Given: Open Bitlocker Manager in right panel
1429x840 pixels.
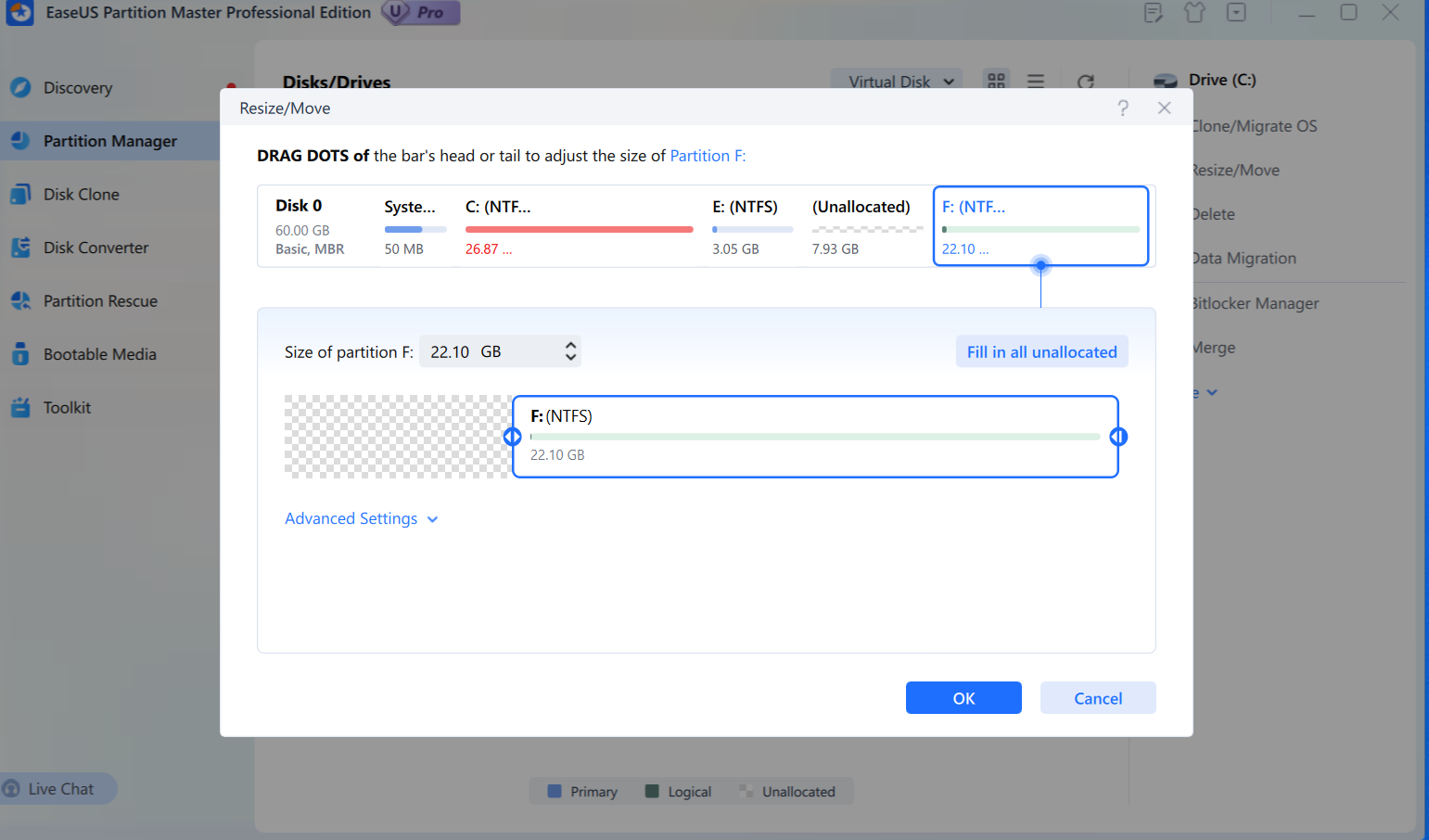Looking at the screenshot, I should pyautogui.click(x=1256, y=303).
